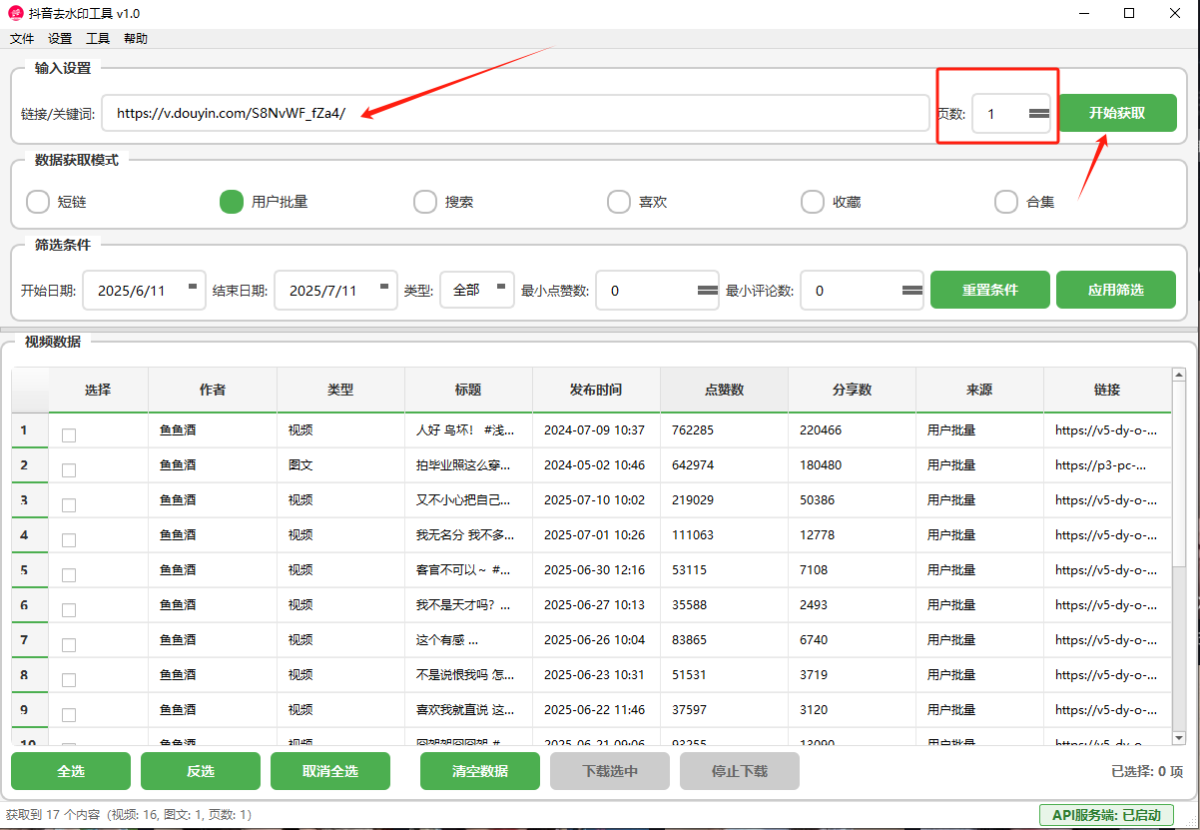
Task: Sort by the 发布时间 column header
Action: pos(596,390)
